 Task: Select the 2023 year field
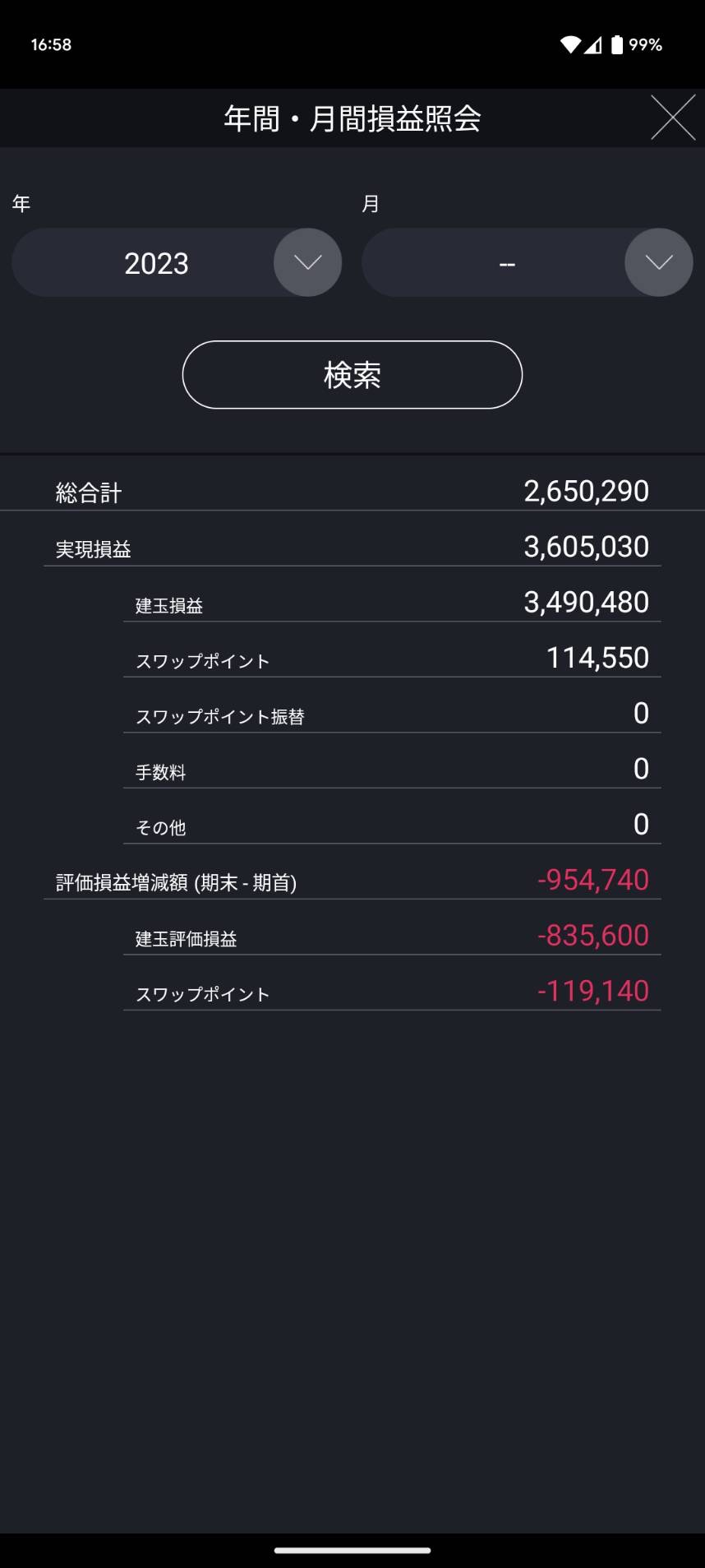click(x=156, y=263)
